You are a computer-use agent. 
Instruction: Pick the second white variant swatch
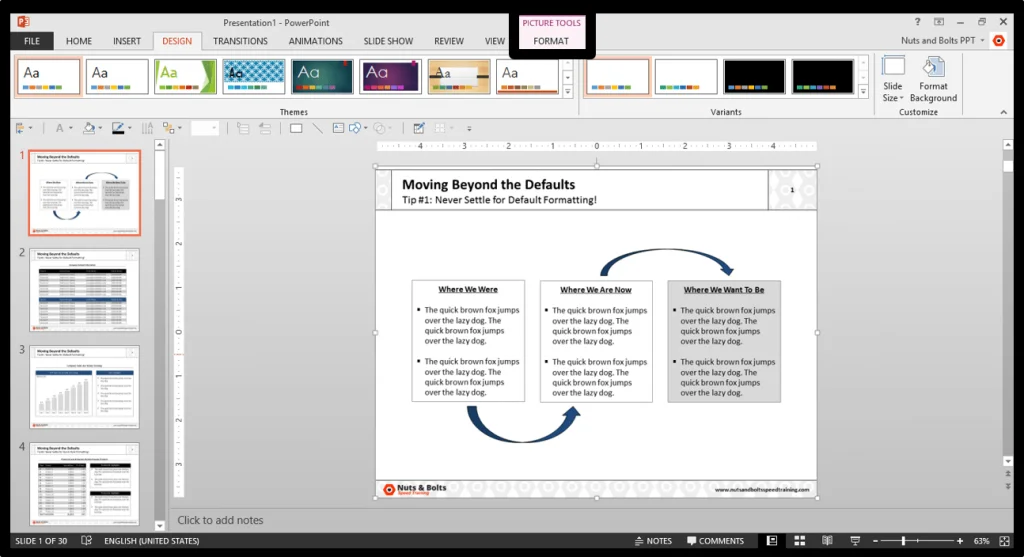pos(686,76)
